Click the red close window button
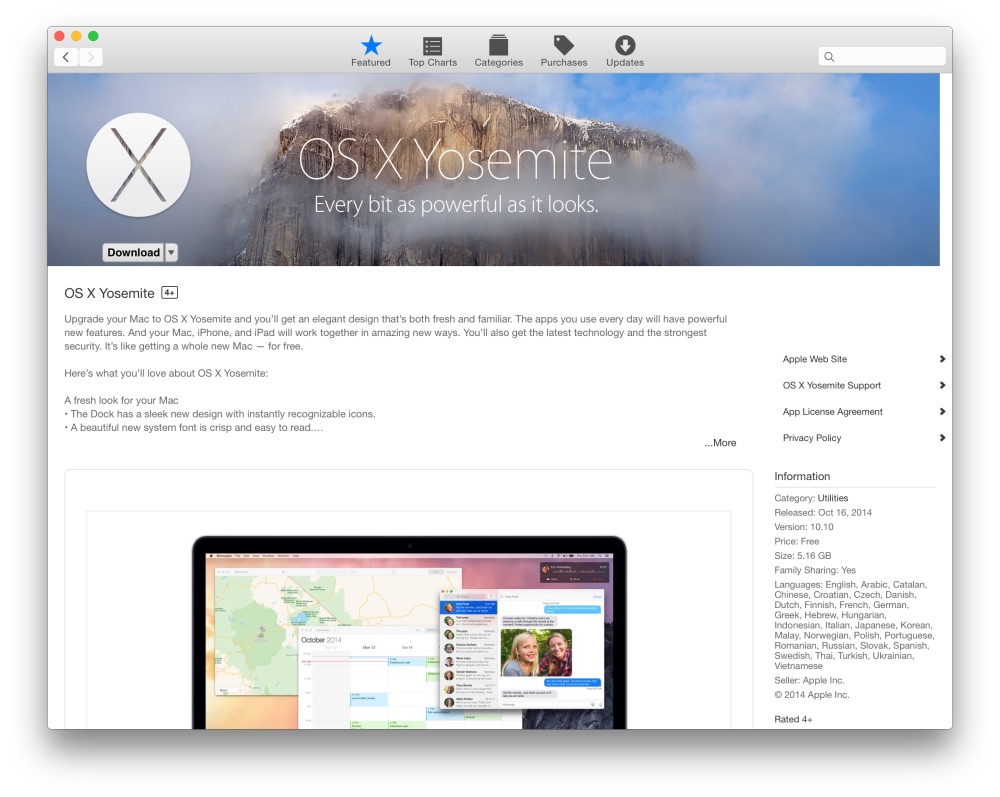Image resolution: width=1000 pixels, height=797 pixels. tap(59, 36)
